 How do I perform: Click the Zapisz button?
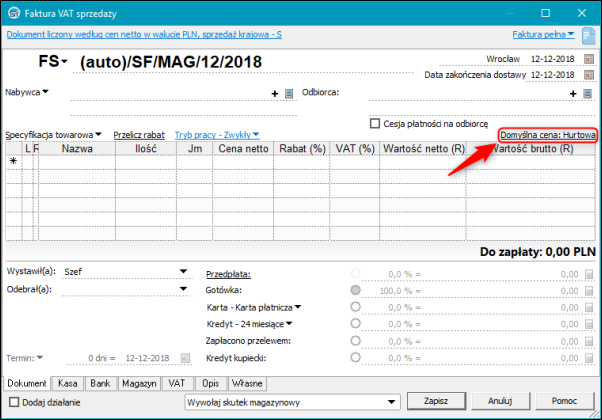click(x=436, y=401)
